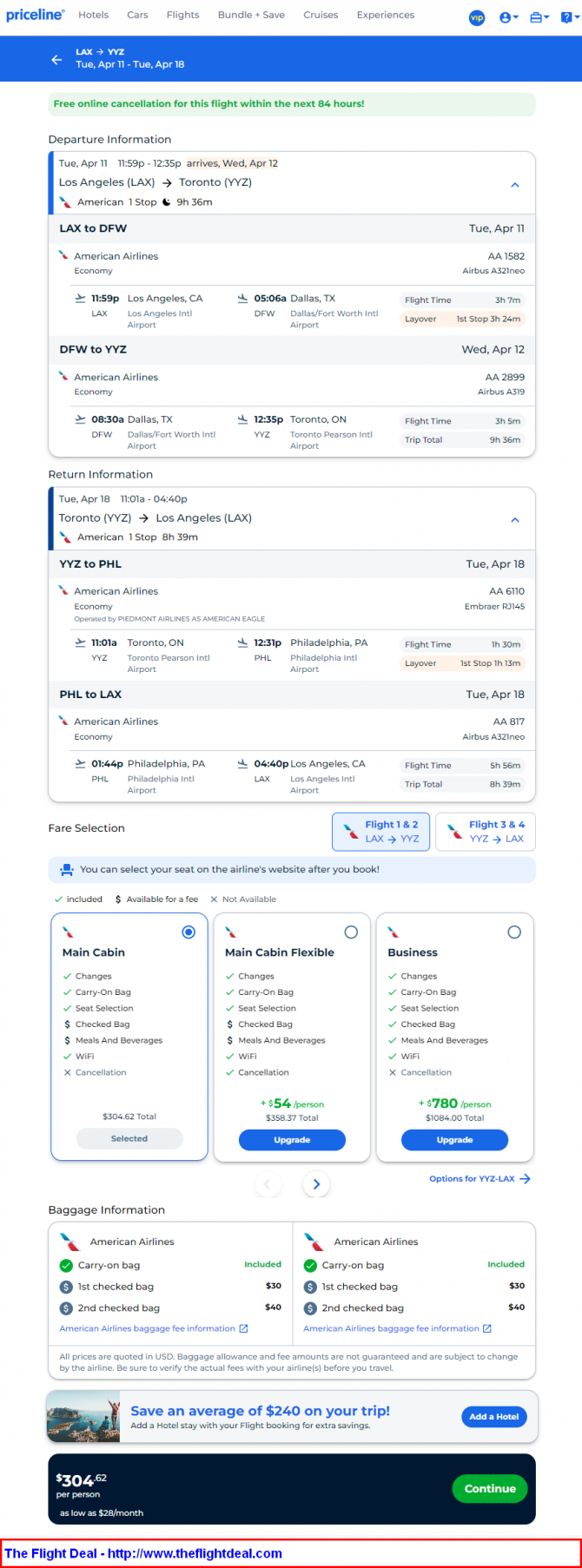582x1568 pixels.
Task: Switch to Flight 1 & 2 LAX-YYZ tab
Action: coord(380,832)
